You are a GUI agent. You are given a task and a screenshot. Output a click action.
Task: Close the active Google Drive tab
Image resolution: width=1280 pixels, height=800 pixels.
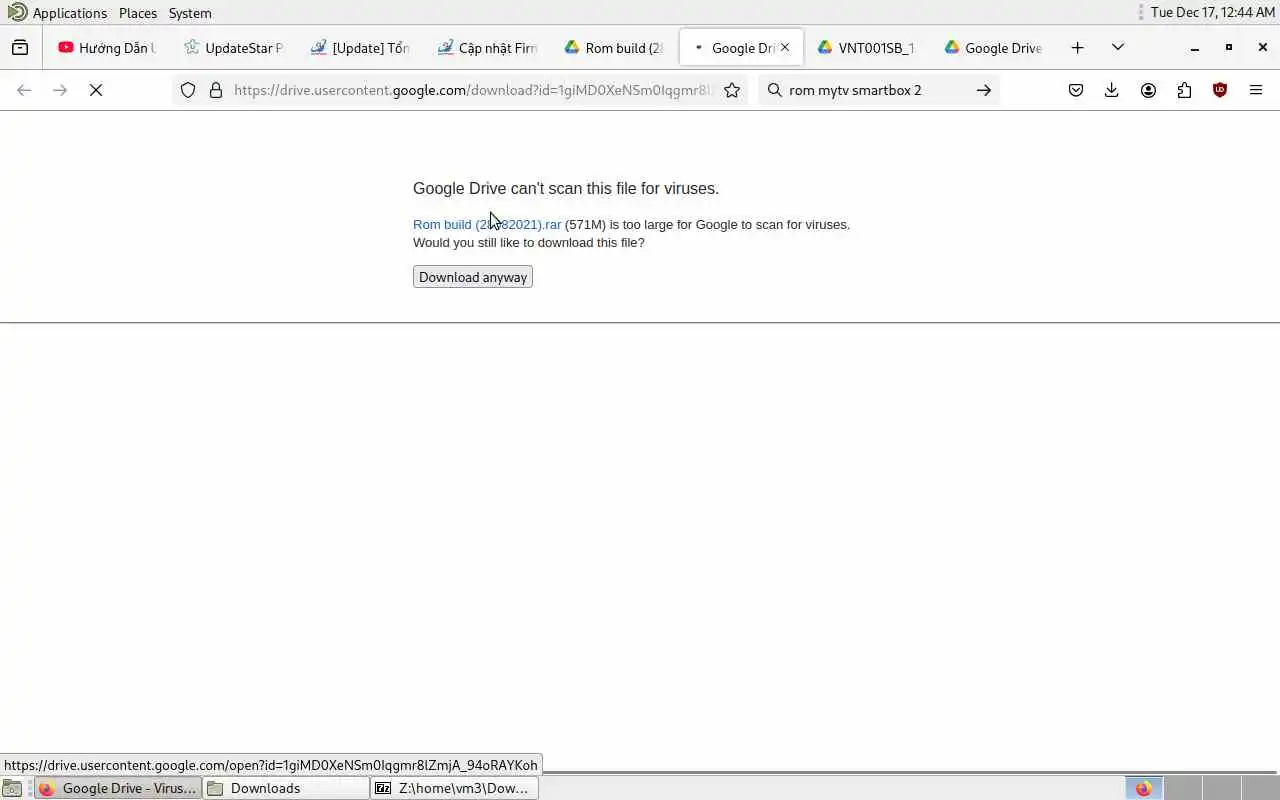[785, 47]
